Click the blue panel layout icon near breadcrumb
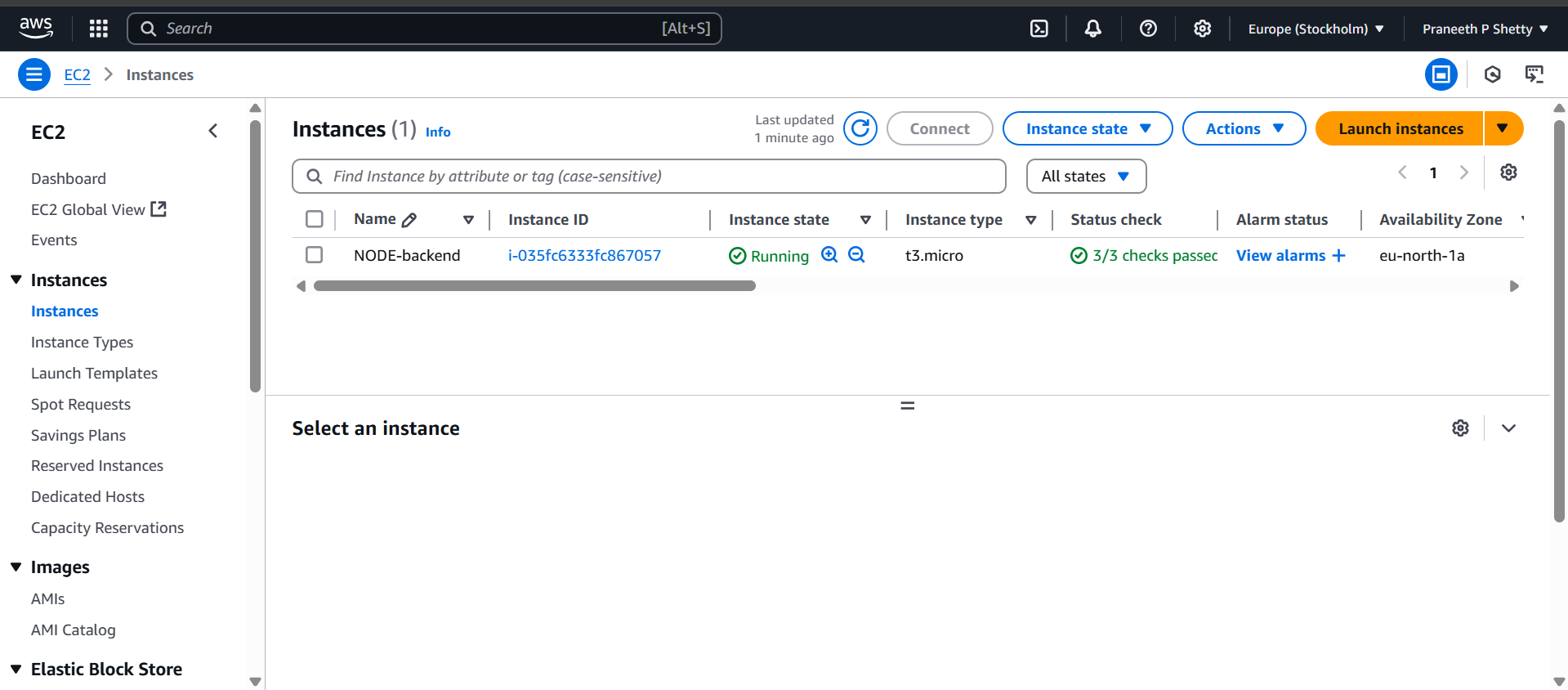 pos(1441,74)
